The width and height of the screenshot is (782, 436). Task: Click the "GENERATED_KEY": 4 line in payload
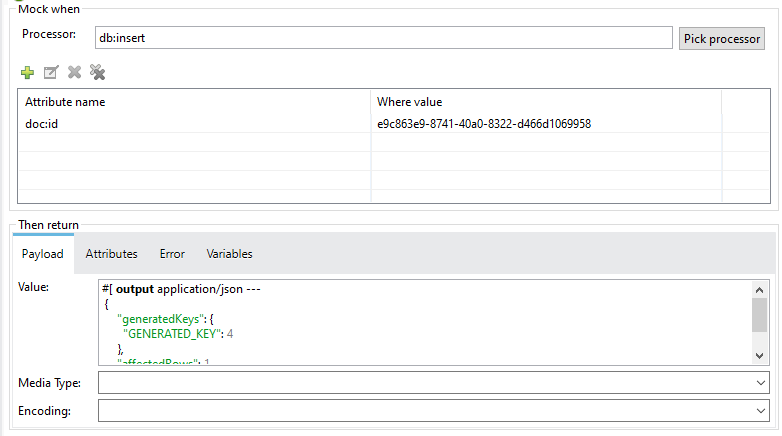click(x=178, y=334)
